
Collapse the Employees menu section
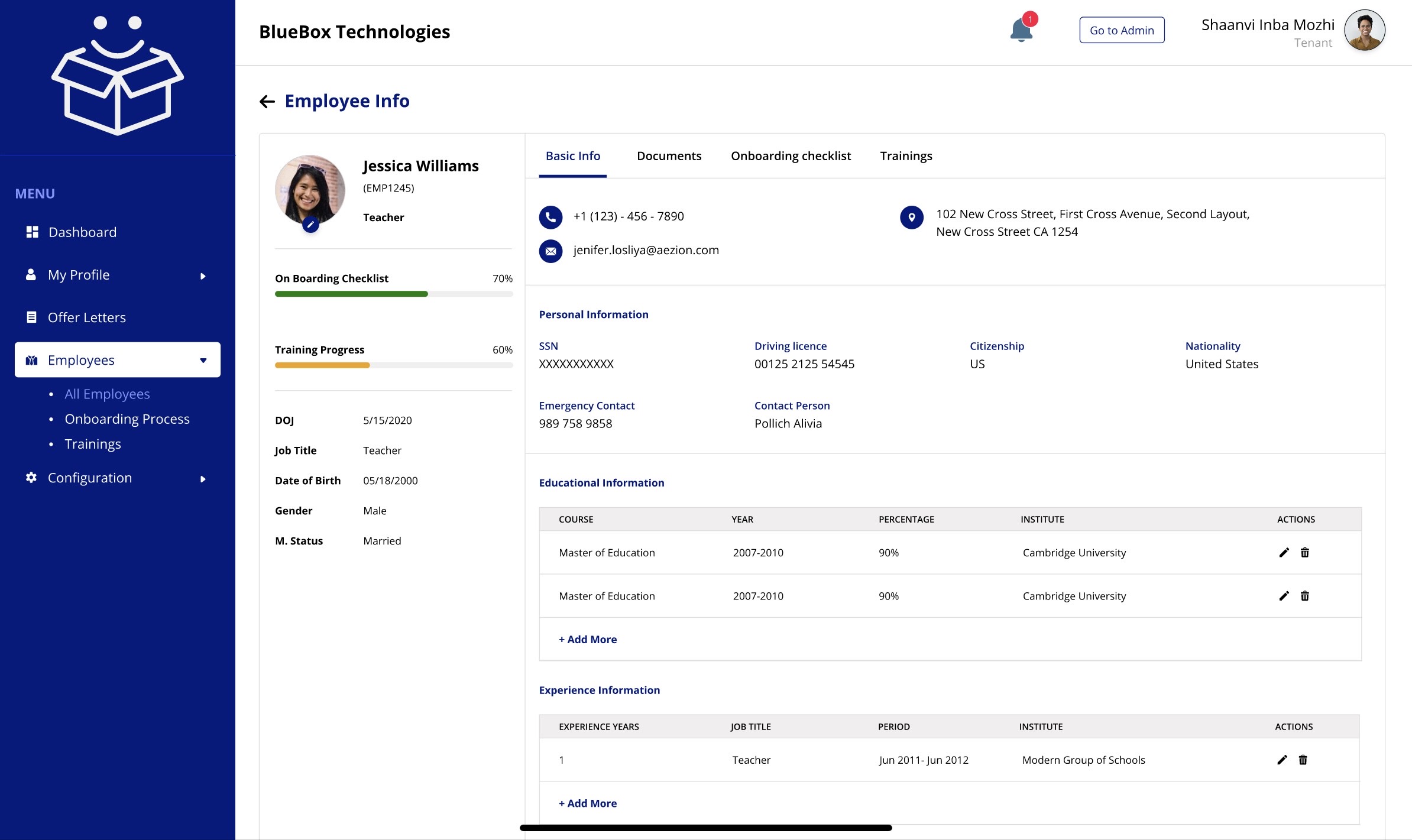(203, 361)
